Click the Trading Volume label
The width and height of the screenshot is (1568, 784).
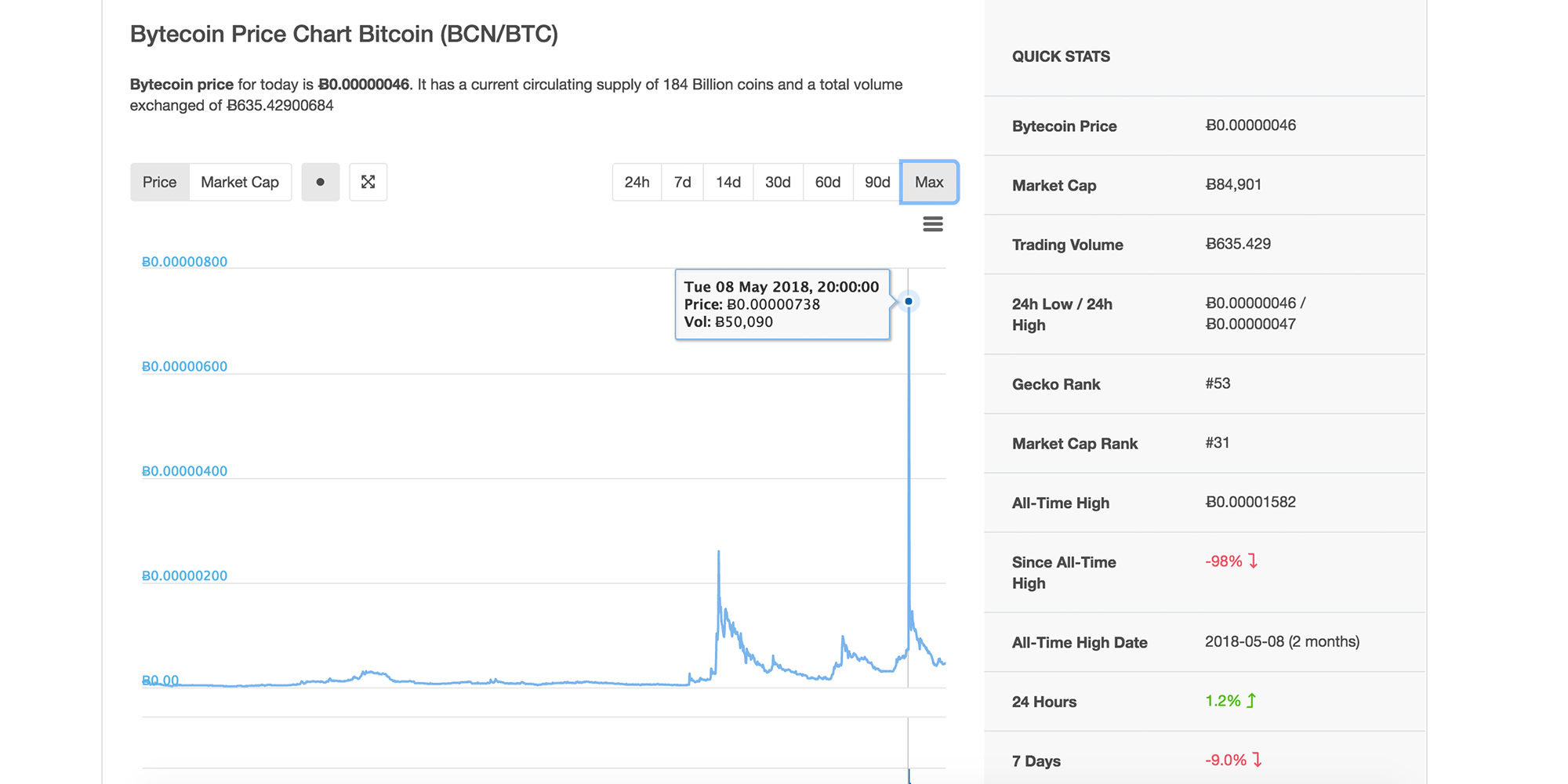(1068, 245)
